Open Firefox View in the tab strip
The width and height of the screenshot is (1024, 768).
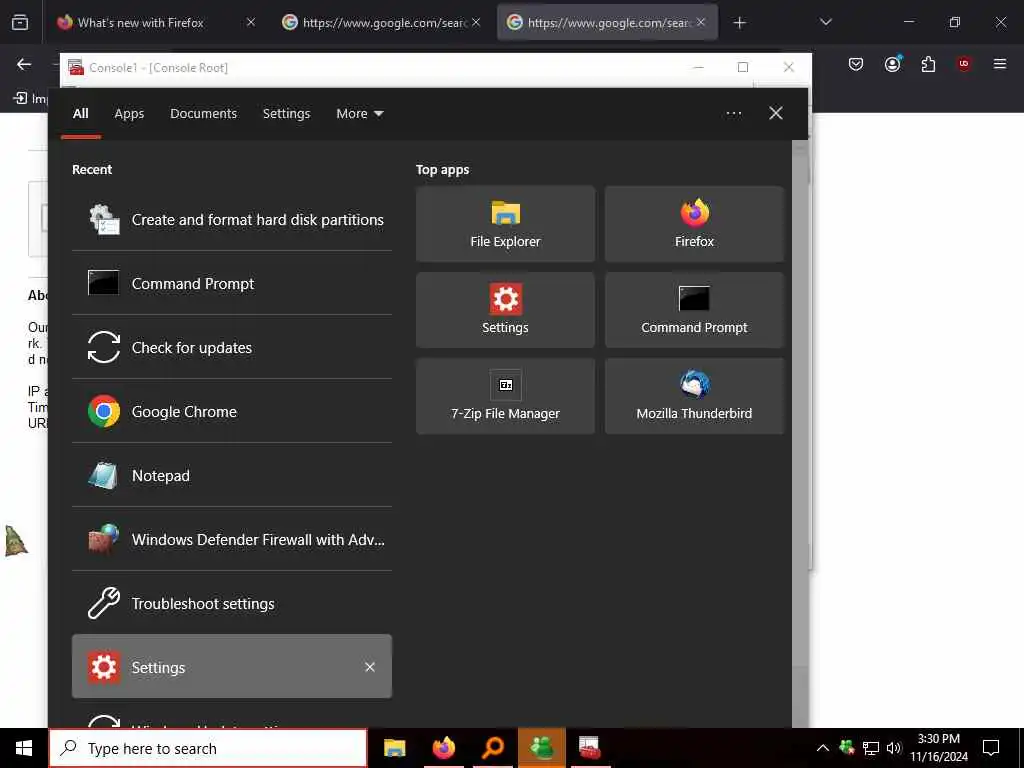pyautogui.click(x=20, y=22)
